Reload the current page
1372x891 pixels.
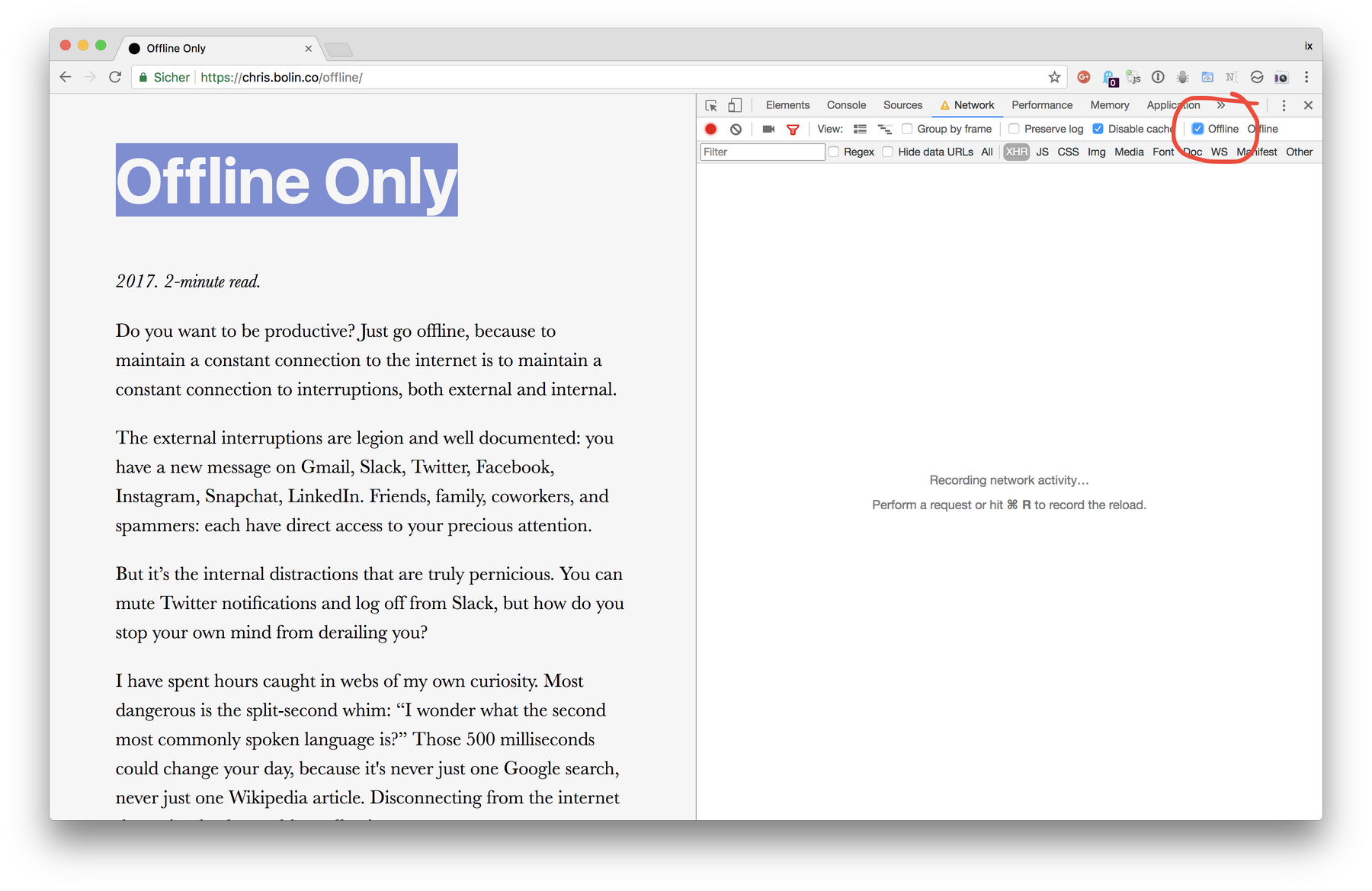(115, 77)
